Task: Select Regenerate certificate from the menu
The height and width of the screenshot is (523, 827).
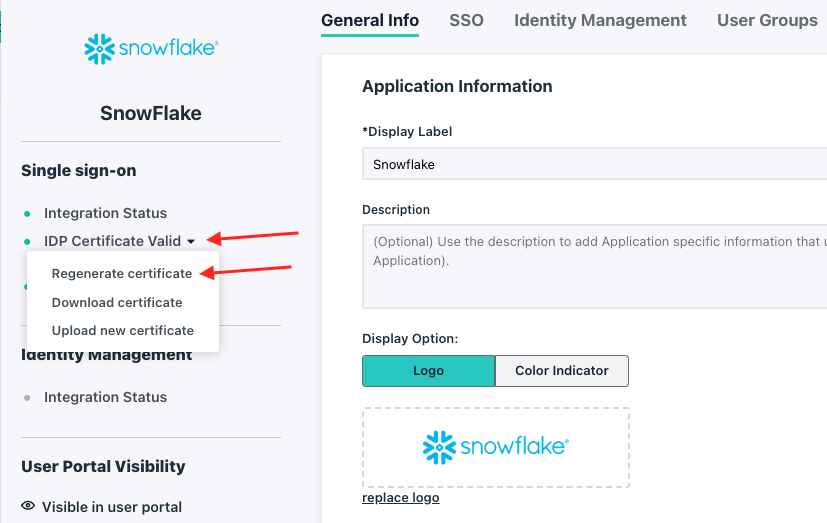Action: (122, 273)
